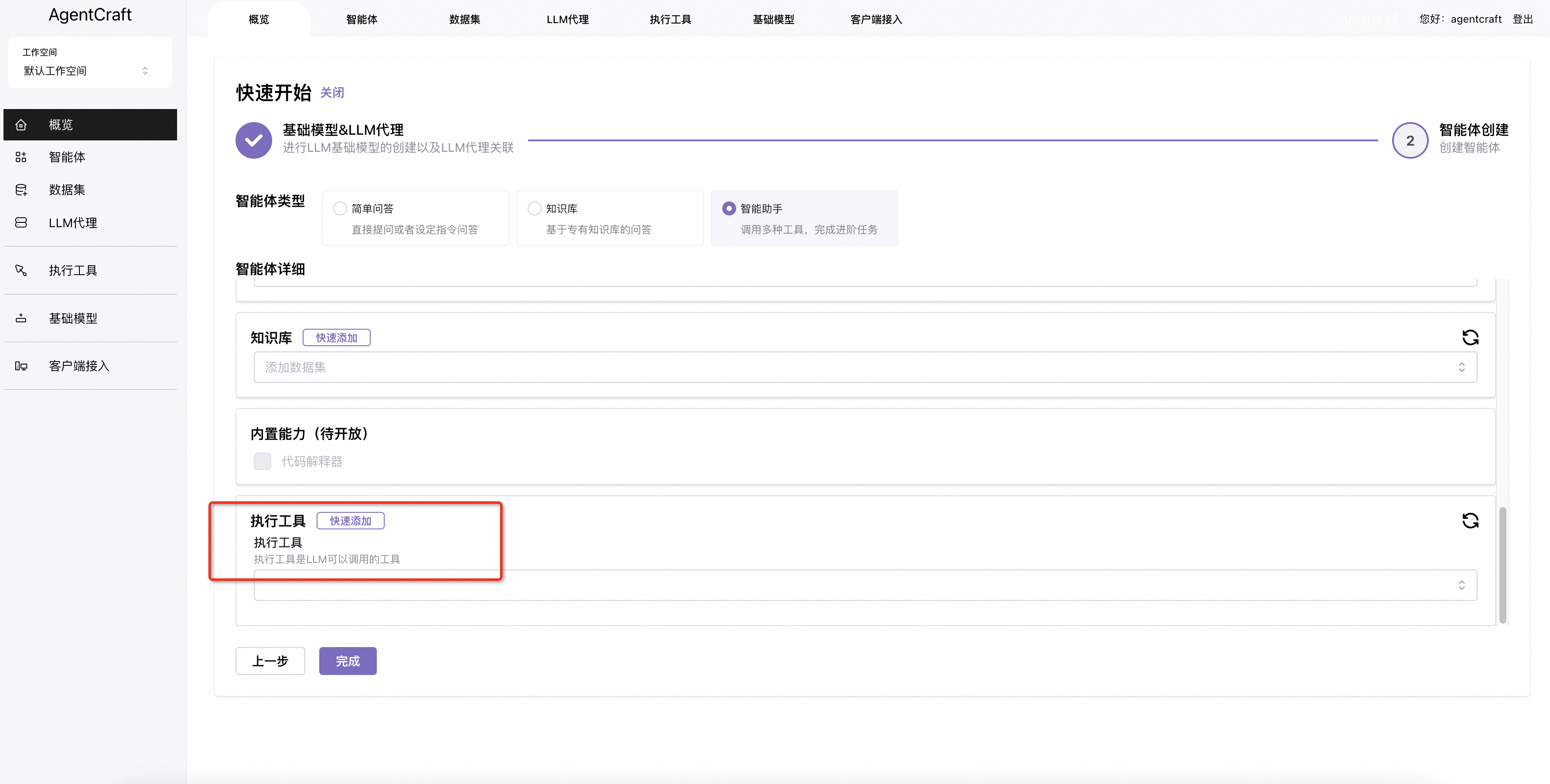Click 关闭 to close quick start
The width and height of the screenshot is (1550, 784).
tap(332, 93)
